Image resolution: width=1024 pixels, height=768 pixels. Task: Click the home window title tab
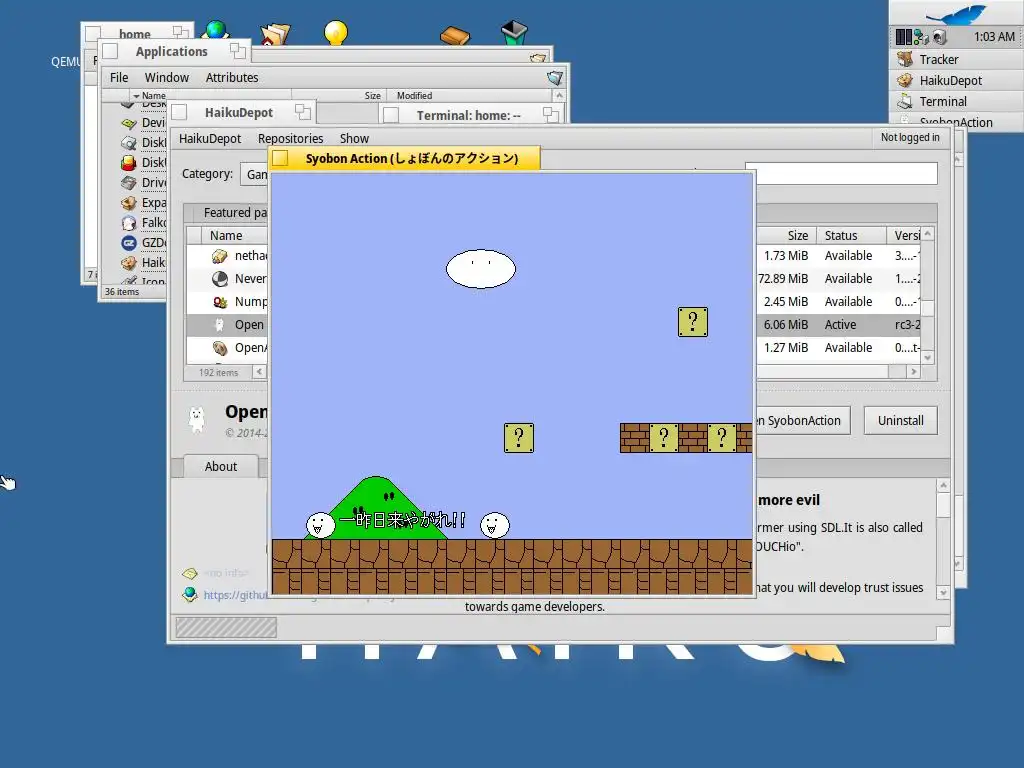(135, 33)
